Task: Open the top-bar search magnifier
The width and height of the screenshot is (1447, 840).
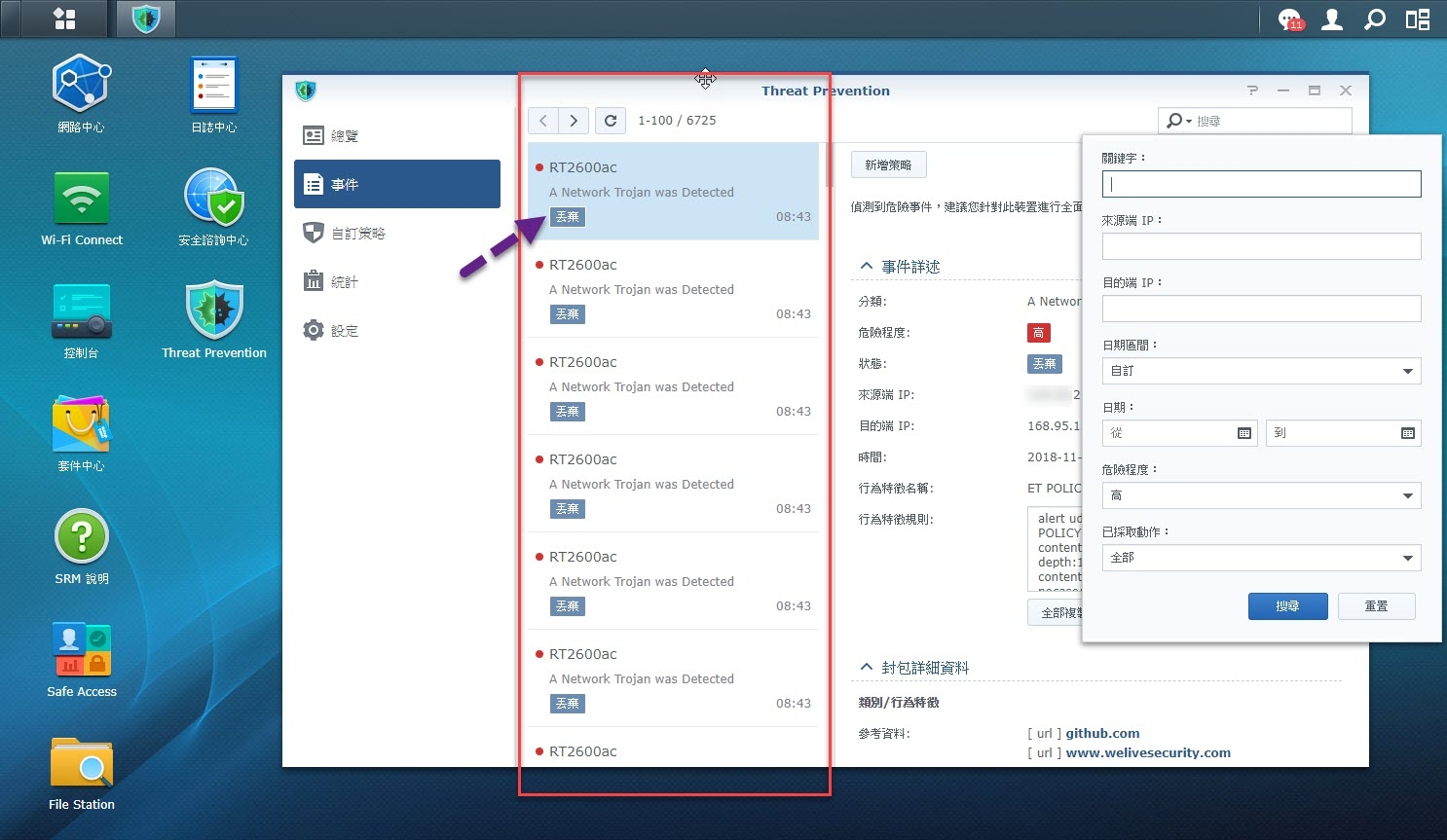Action: tap(1375, 19)
